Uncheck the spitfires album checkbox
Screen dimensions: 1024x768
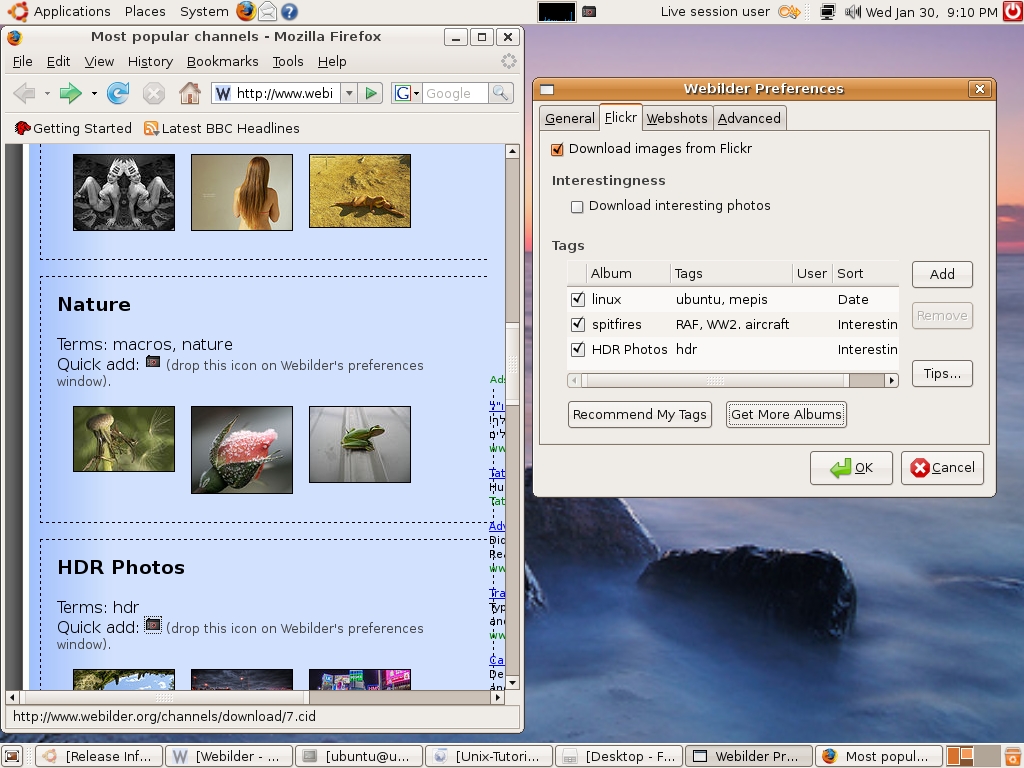(577, 324)
